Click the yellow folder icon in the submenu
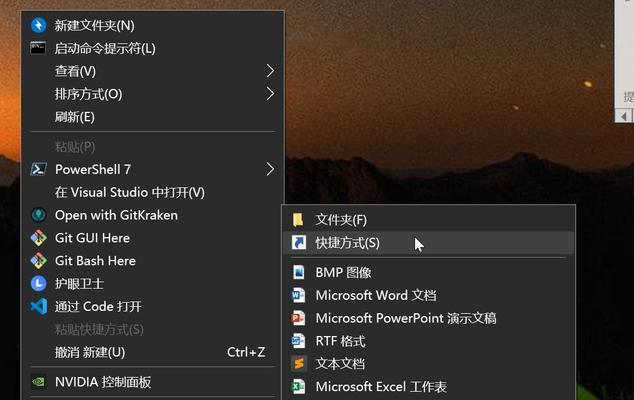The height and width of the screenshot is (400, 634). pos(298,220)
